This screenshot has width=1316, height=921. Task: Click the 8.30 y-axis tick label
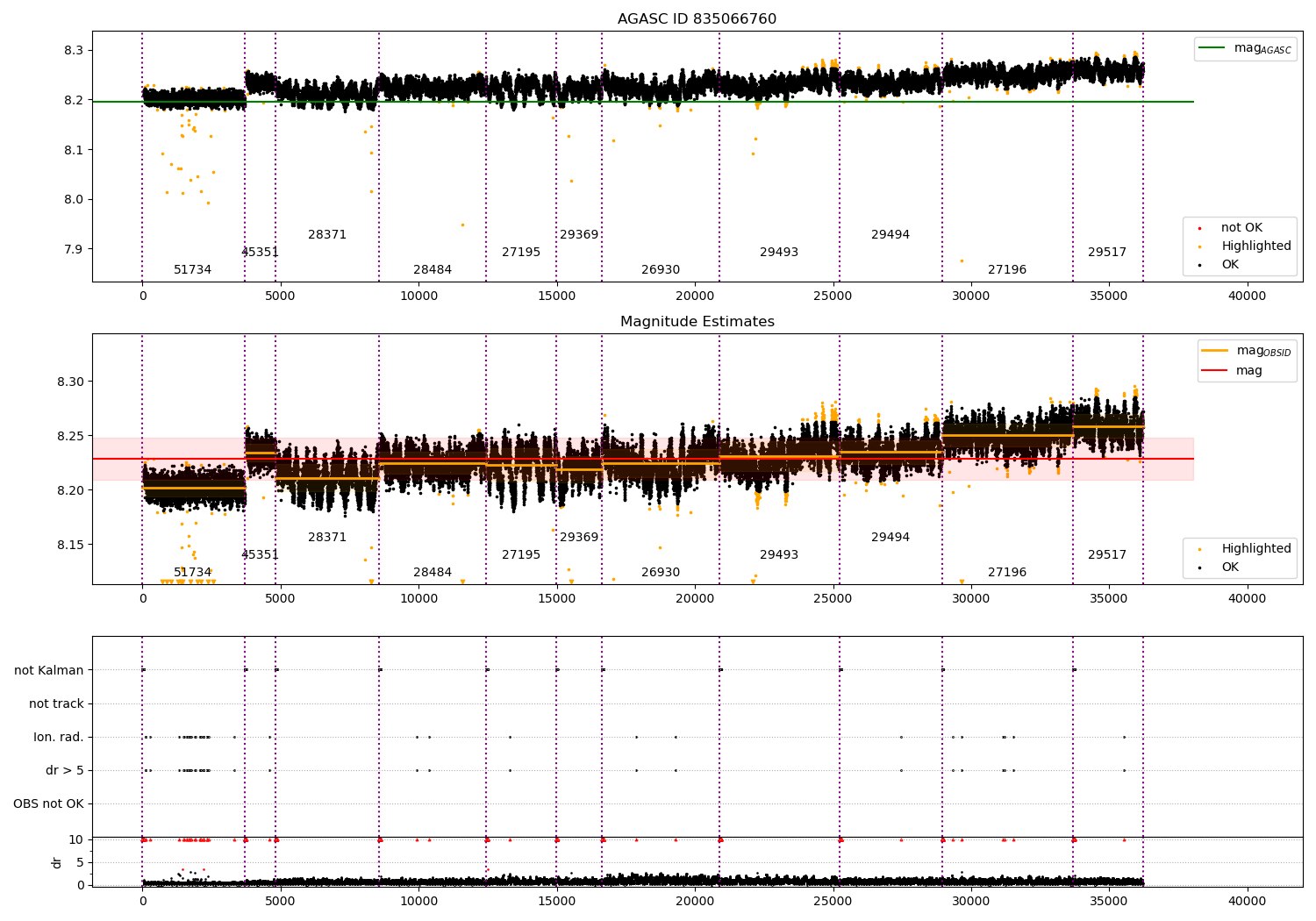coord(70,382)
